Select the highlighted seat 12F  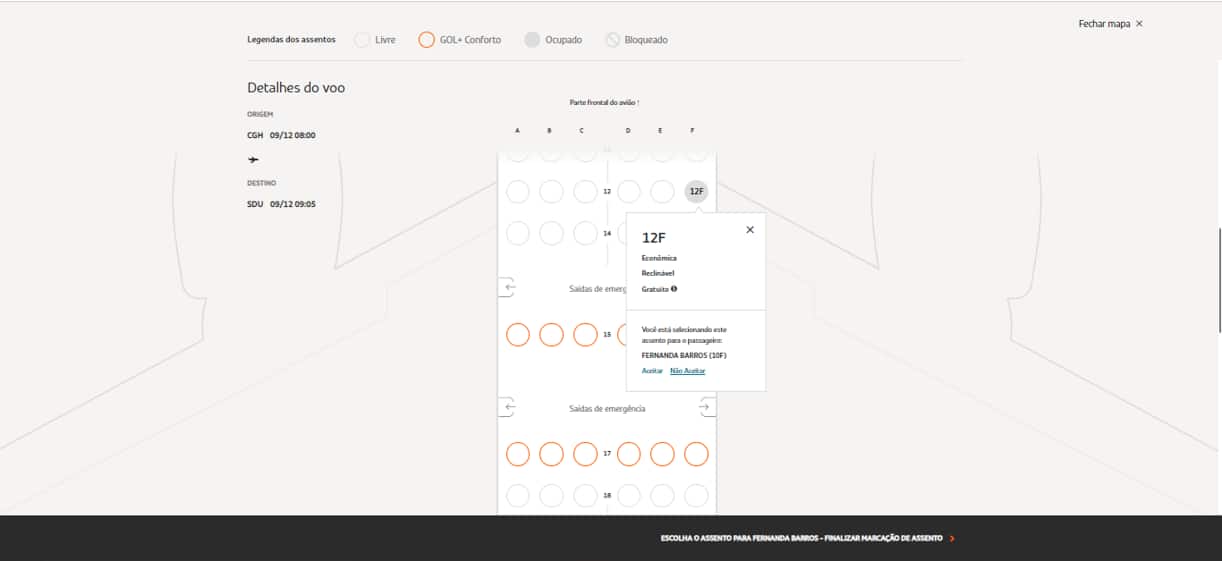pyautogui.click(x=696, y=191)
